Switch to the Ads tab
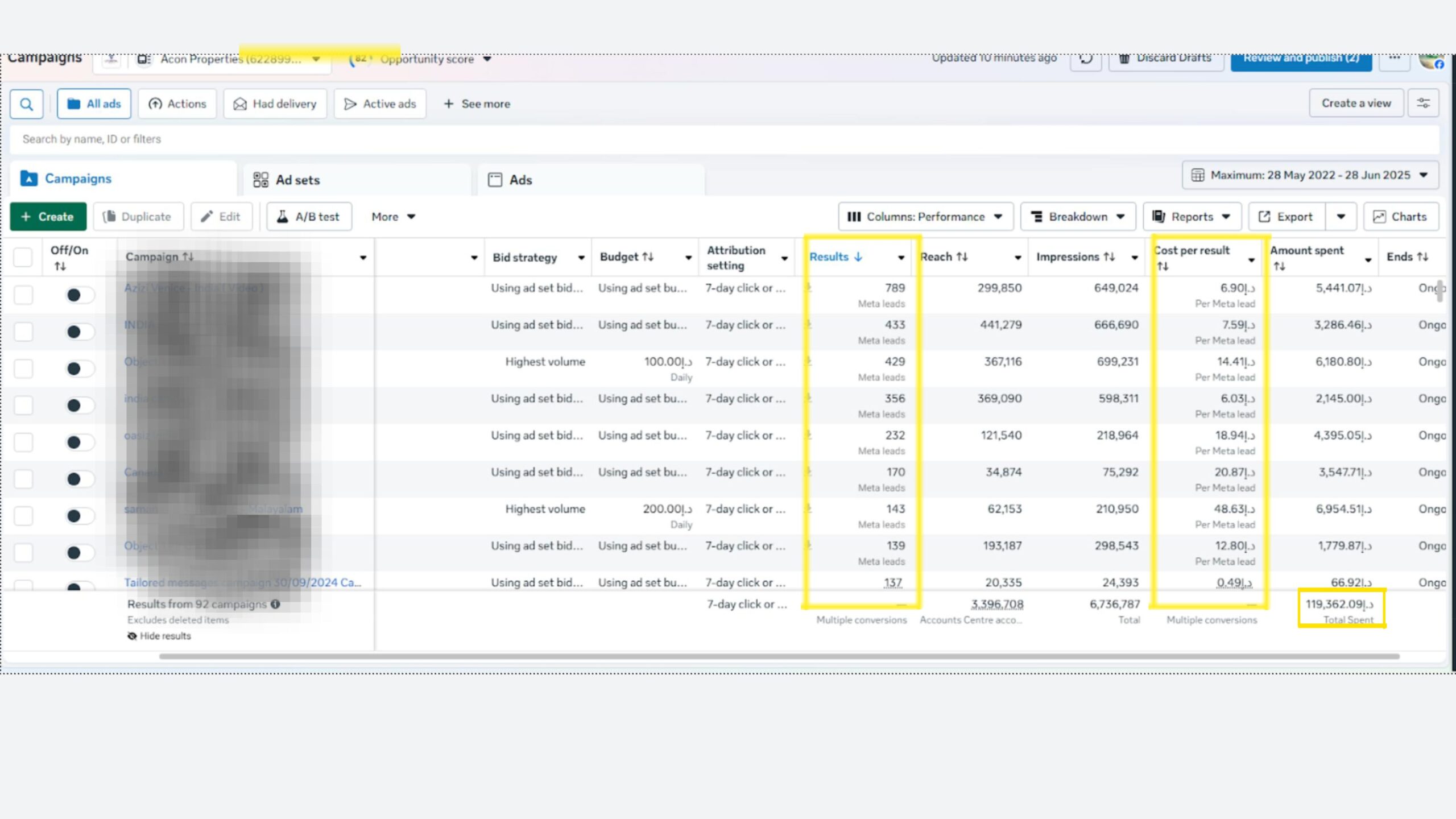This screenshot has height=819, width=1456. coord(520,180)
